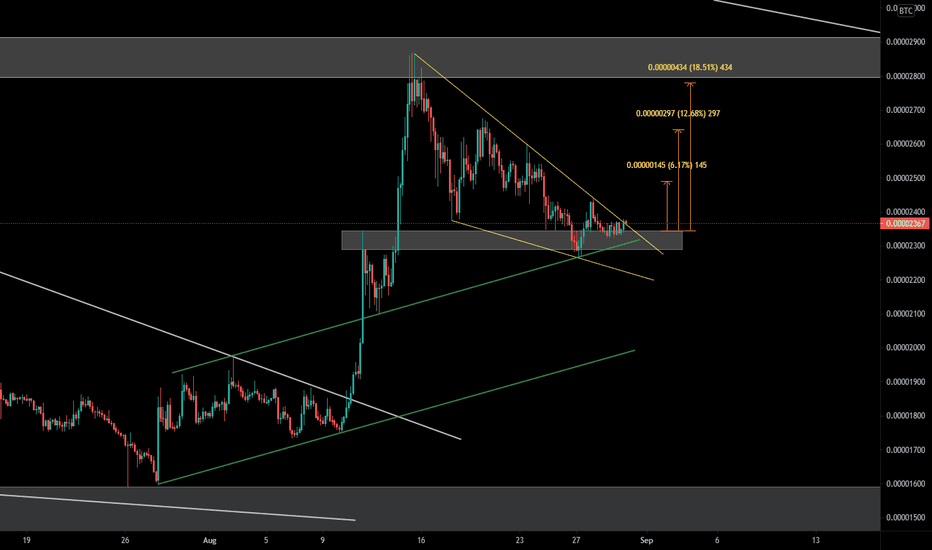
Task: Click the 0.00002600 price axis label
Action: 905,144
